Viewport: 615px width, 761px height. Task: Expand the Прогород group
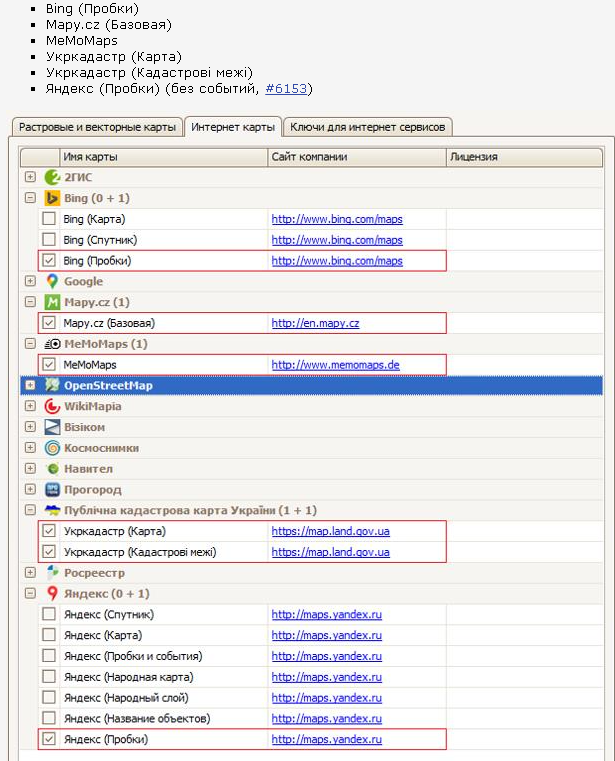(30, 489)
